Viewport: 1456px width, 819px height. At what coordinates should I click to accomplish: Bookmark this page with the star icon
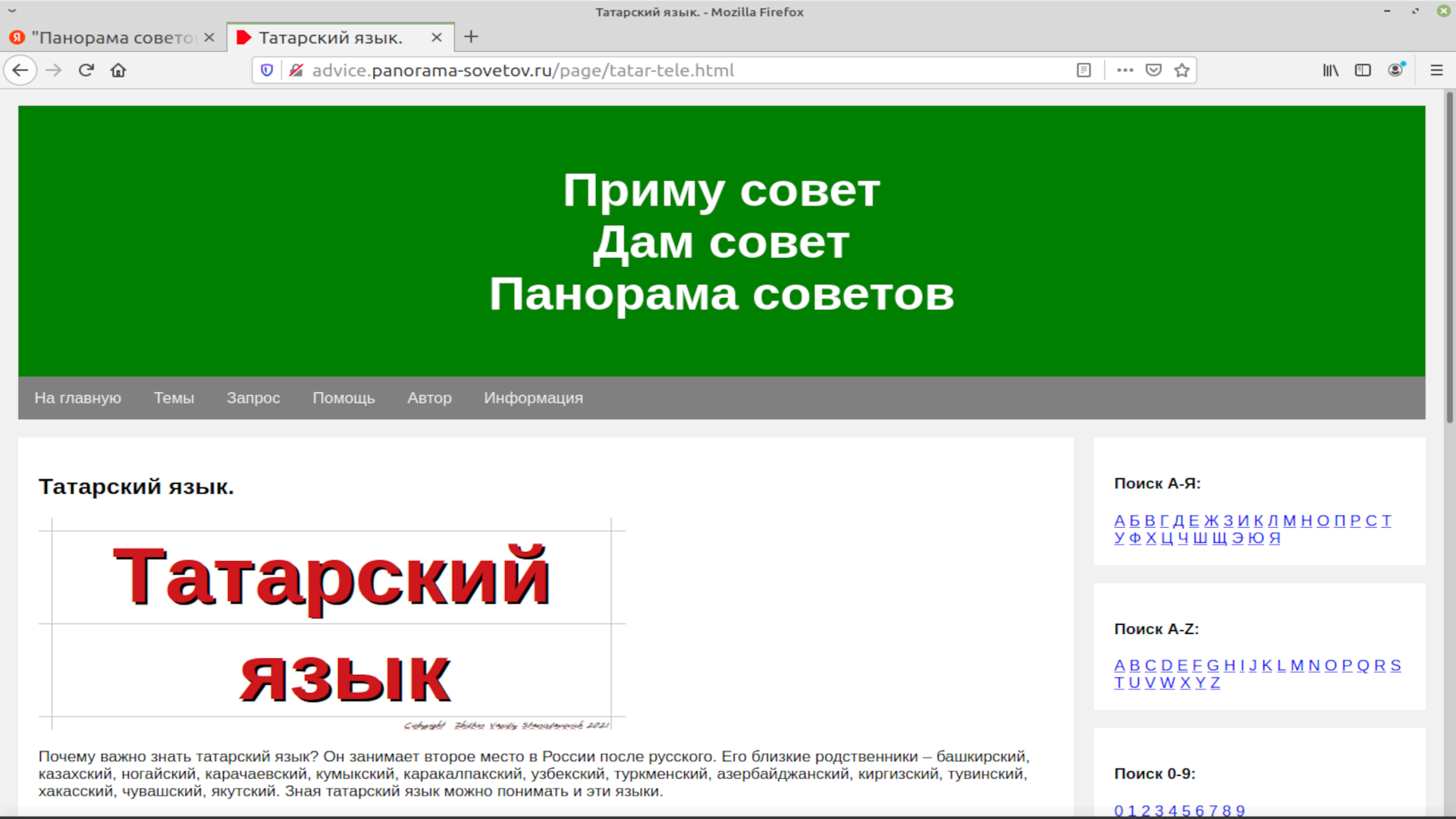1181,70
